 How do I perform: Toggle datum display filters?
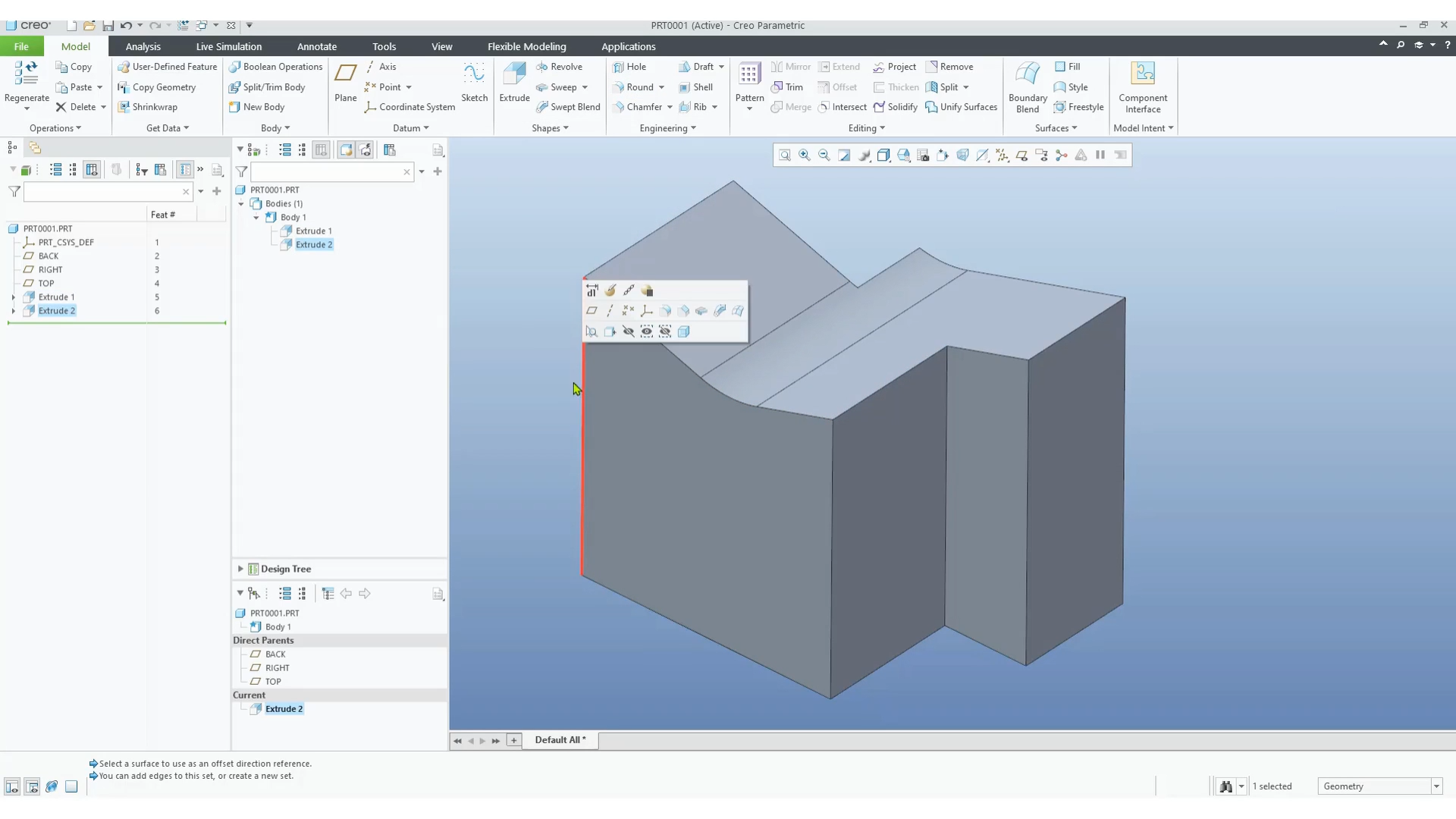[1002, 155]
